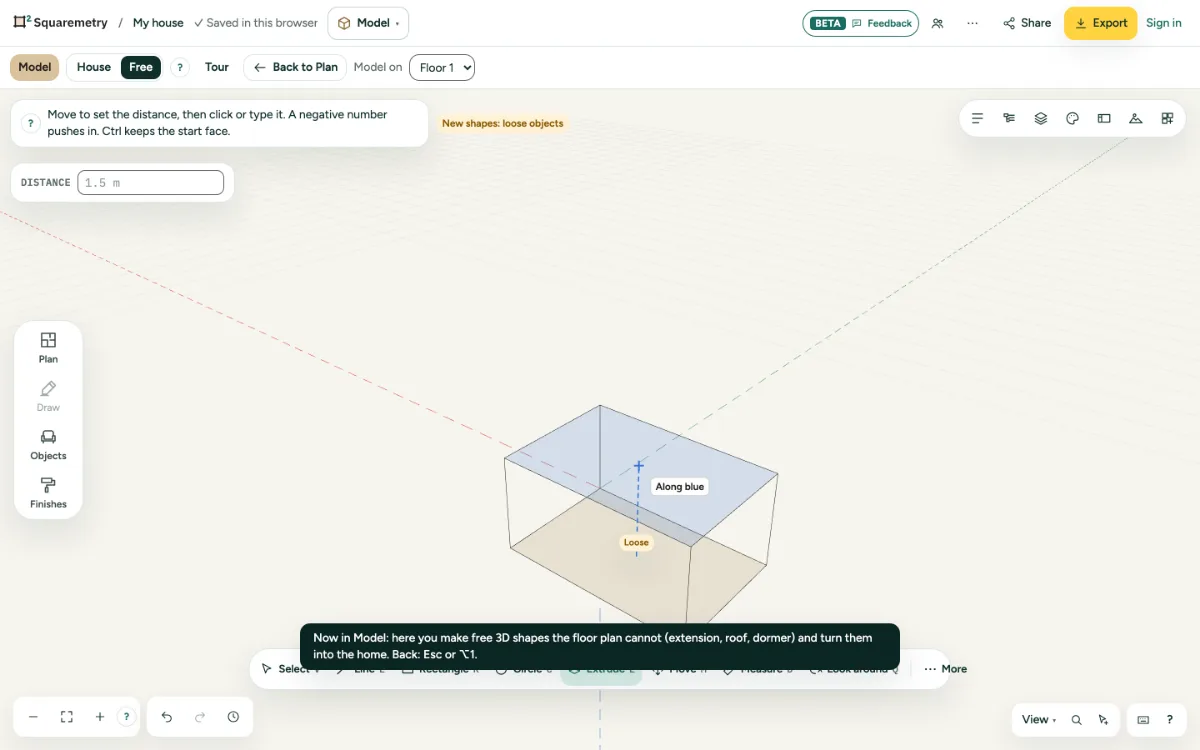Screen dimensions: 1200x750
Task: Click the add-grid icon
Action: click(x=1167, y=118)
